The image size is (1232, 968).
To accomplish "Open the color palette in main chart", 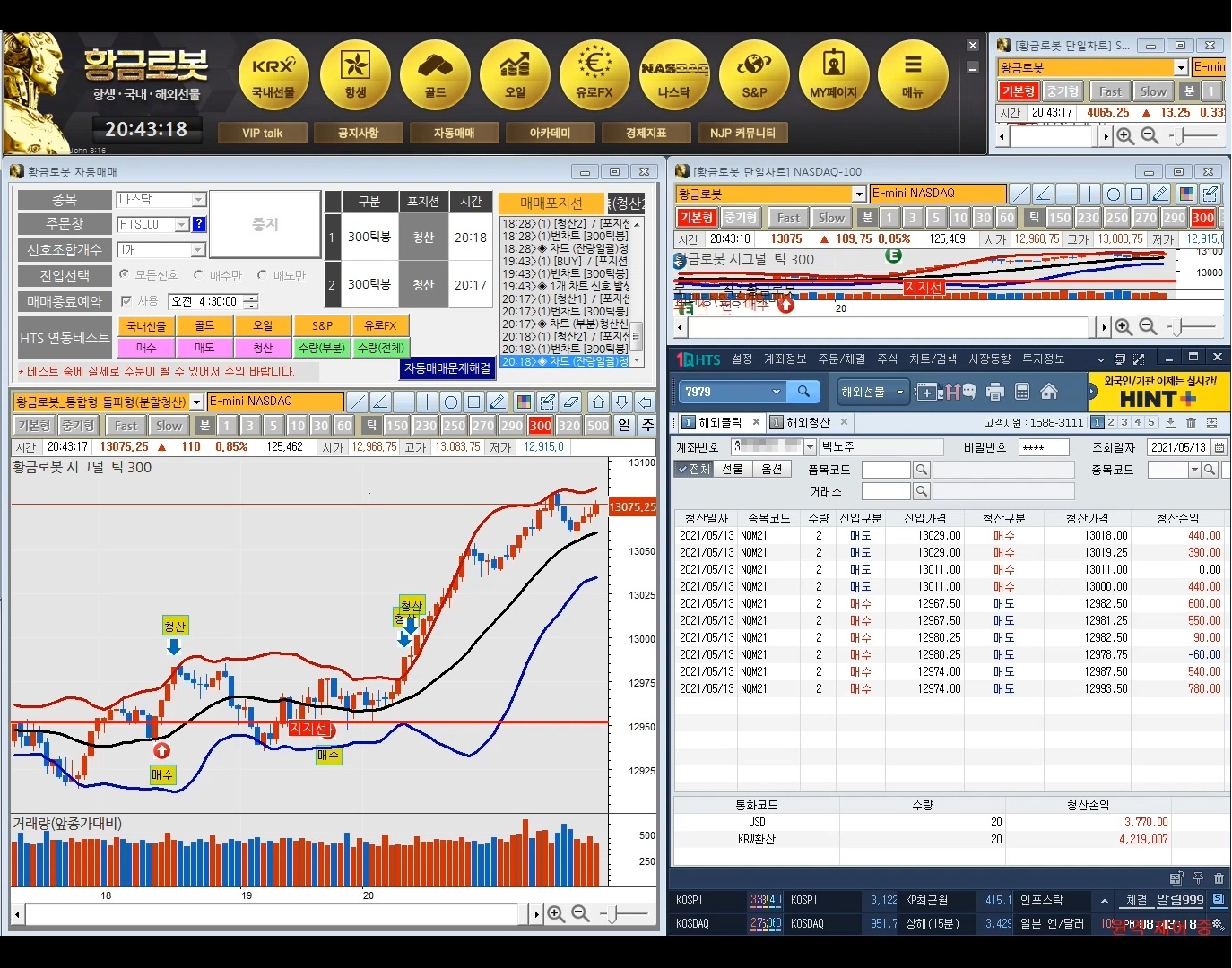I will coord(525,402).
